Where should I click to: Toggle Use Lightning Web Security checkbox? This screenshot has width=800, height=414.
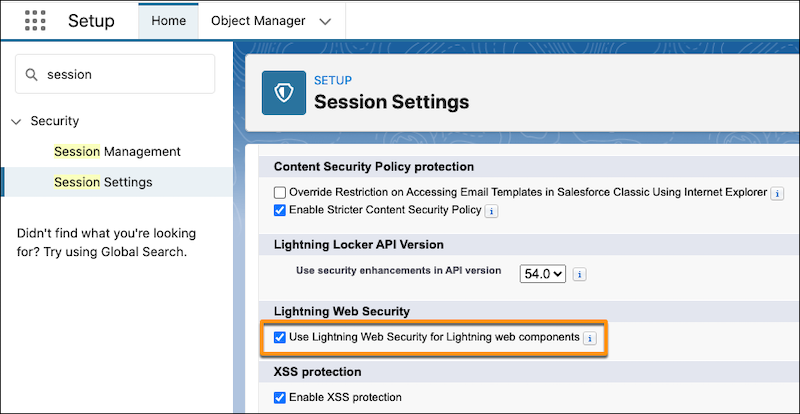pos(280,338)
